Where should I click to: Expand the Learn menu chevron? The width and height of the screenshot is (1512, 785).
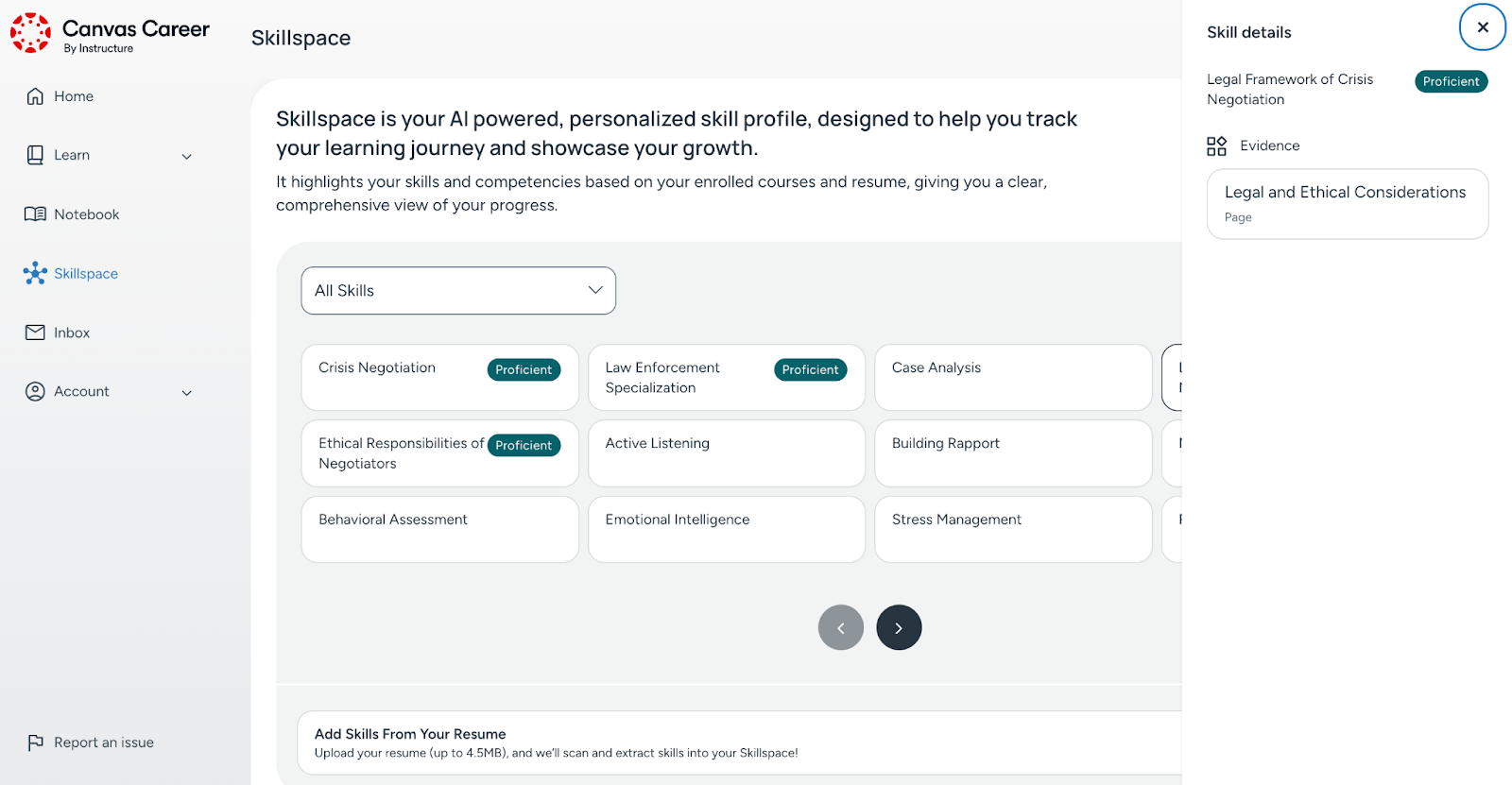[x=187, y=157]
